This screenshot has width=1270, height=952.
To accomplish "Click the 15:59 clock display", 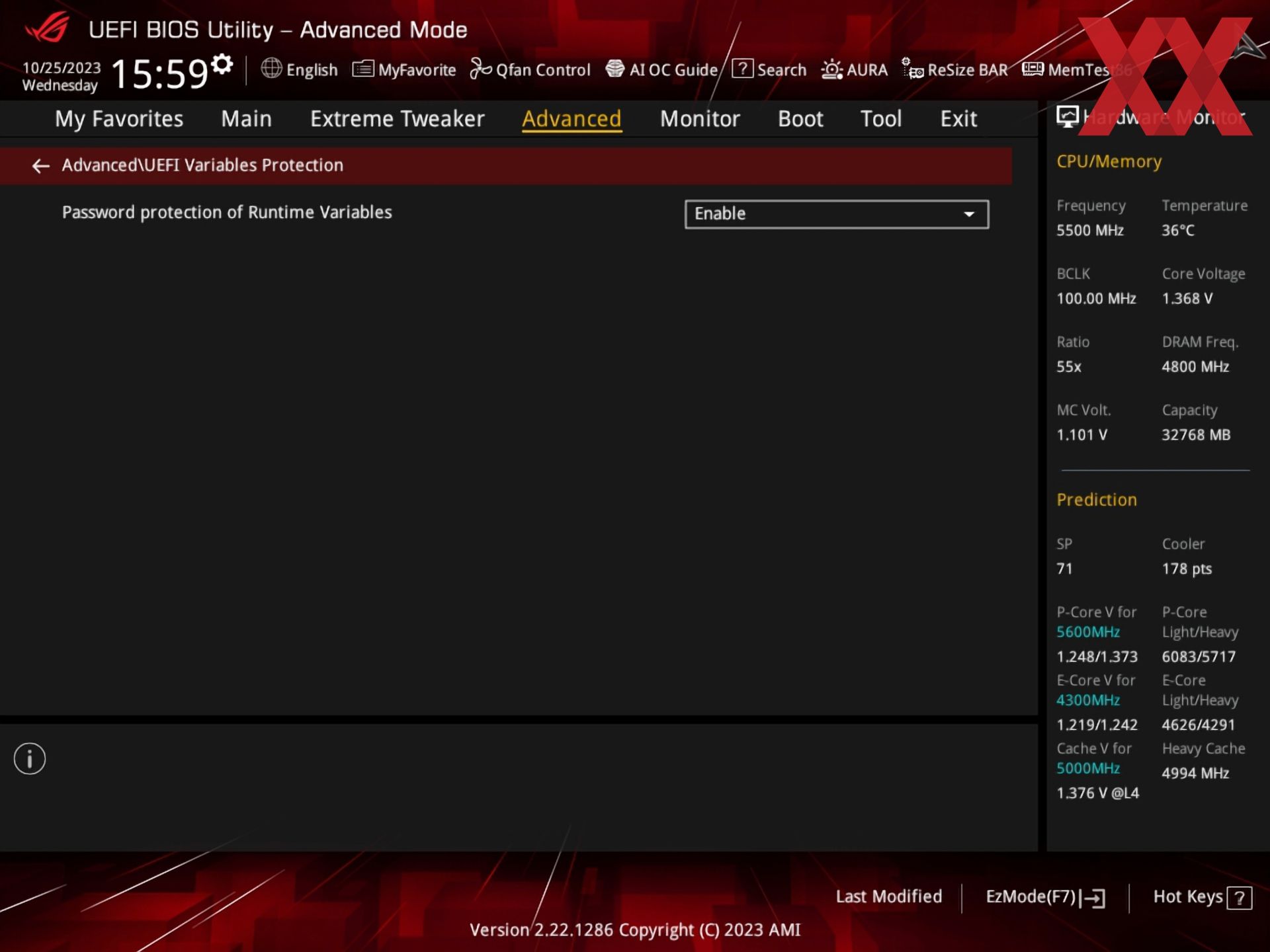I will 159,73.
